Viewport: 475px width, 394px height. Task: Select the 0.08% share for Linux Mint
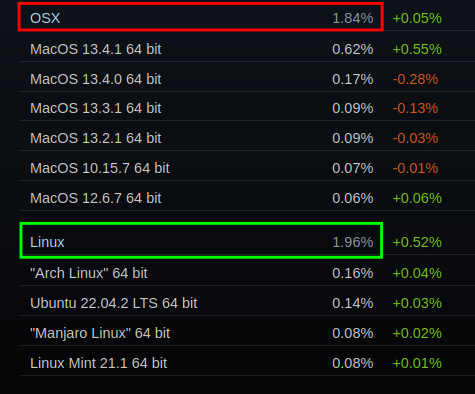pos(353,363)
